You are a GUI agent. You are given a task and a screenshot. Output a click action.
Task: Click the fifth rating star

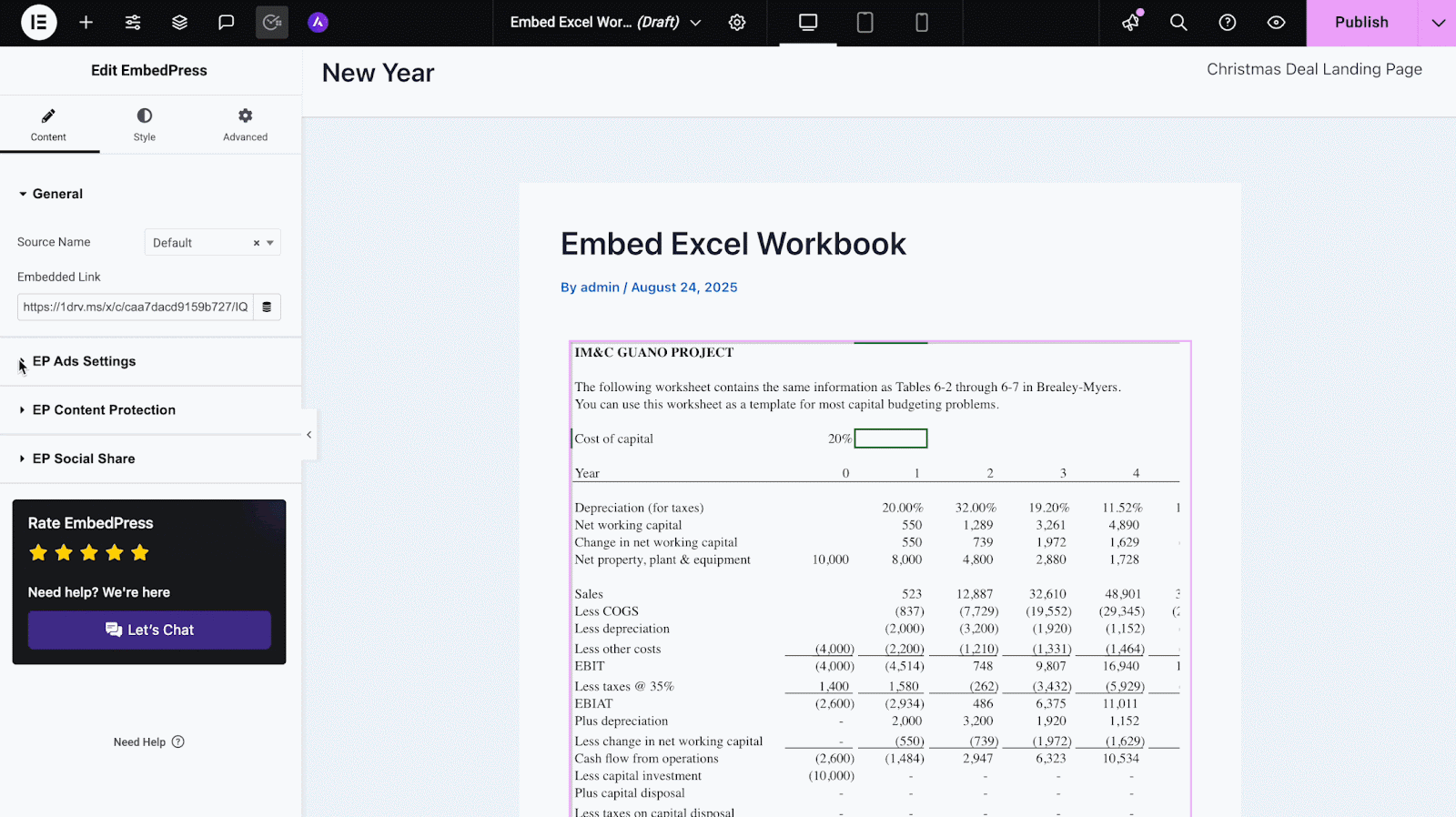pyautogui.click(x=139, y=552)
